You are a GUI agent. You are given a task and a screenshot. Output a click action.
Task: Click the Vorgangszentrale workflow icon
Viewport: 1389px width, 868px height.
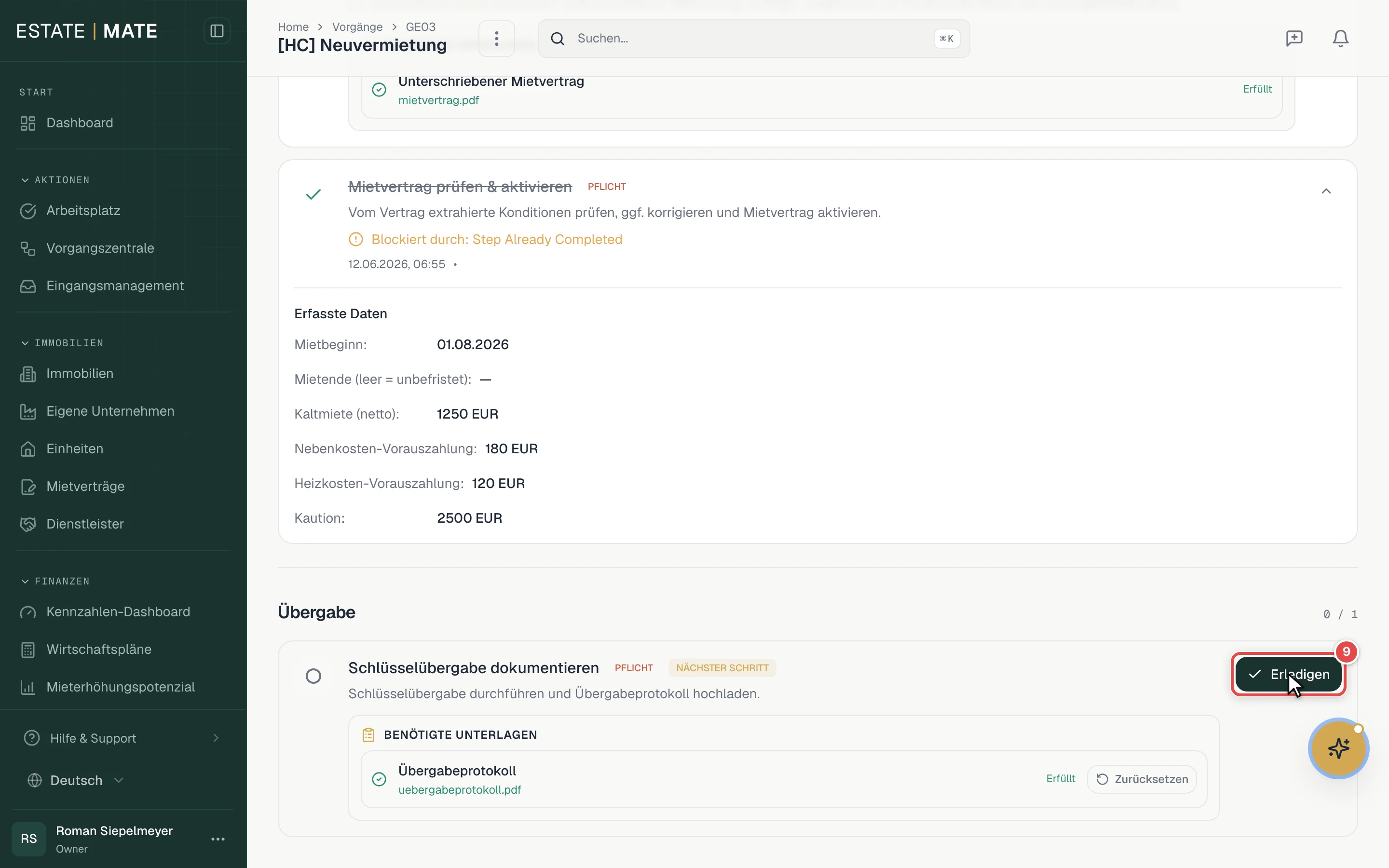click(28, 248)
